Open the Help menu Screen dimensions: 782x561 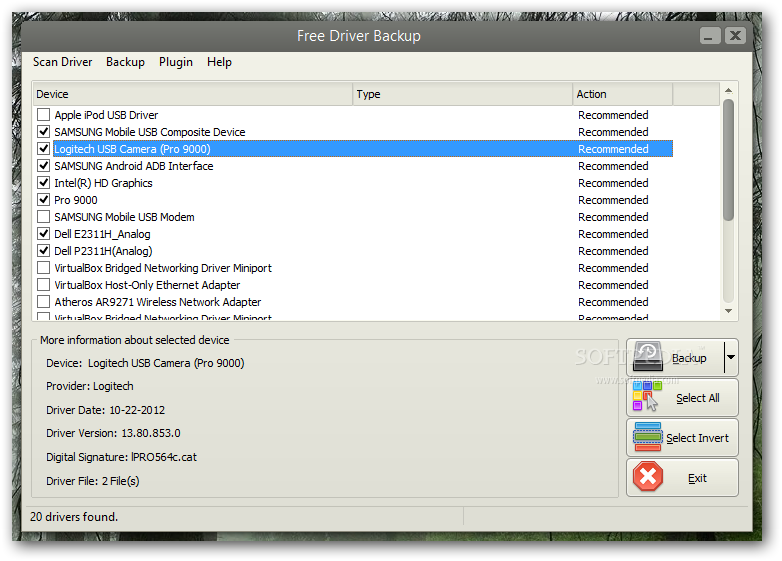(x=219, y=62)
